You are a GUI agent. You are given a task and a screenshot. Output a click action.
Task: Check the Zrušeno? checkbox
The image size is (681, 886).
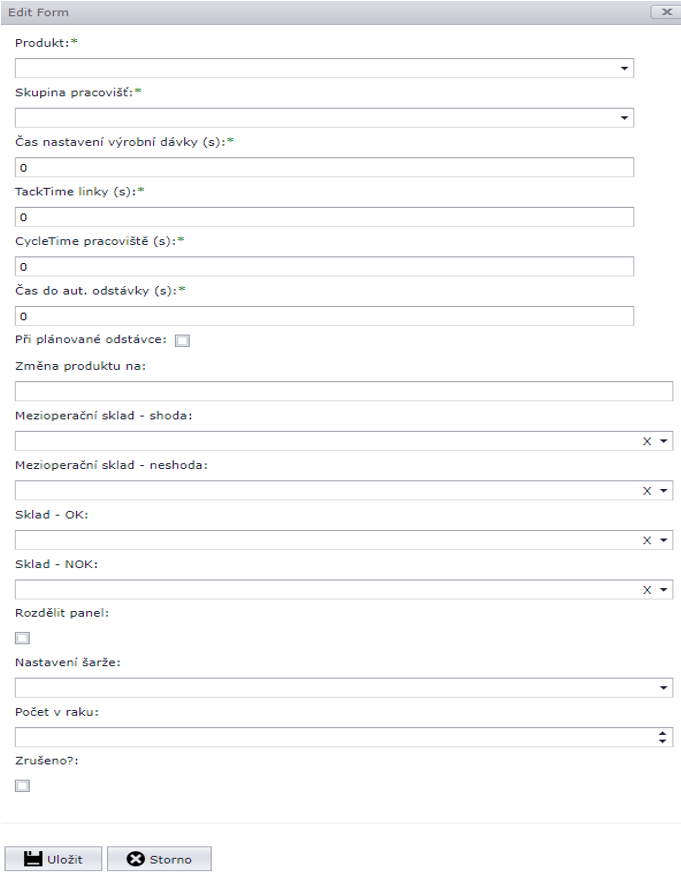point(22,786)
